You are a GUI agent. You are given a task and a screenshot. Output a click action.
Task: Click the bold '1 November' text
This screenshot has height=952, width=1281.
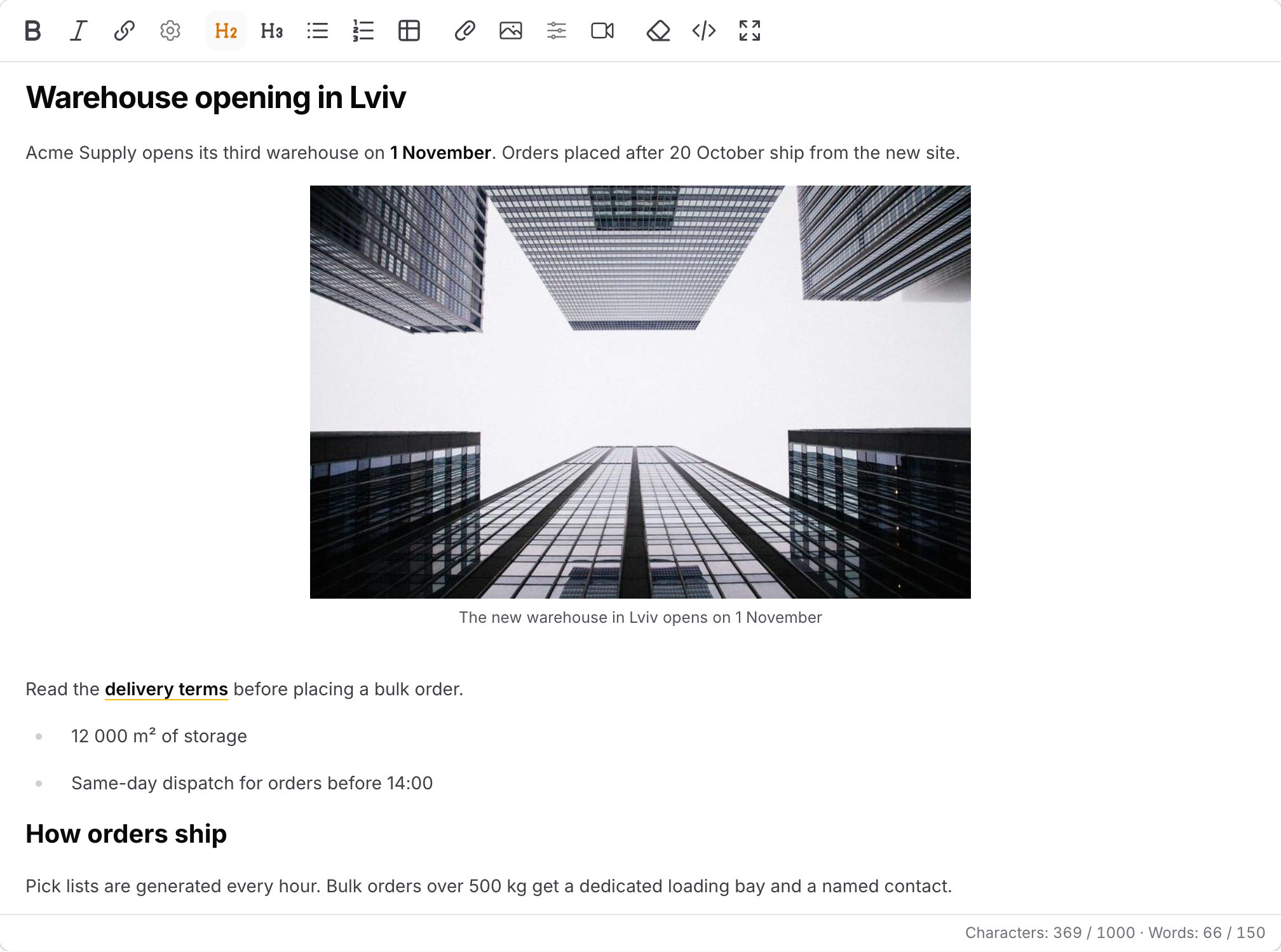pyautogui.click(x=440, y=153)
